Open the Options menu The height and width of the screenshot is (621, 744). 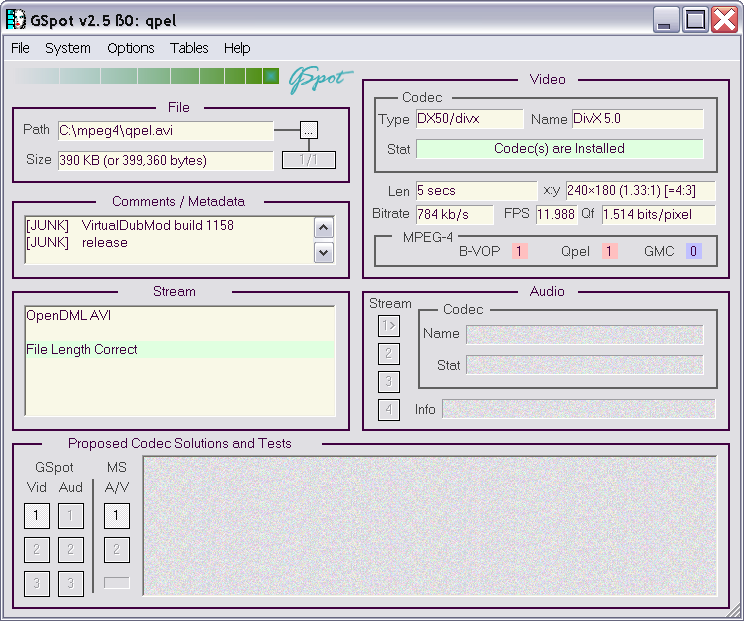(130, 48)
